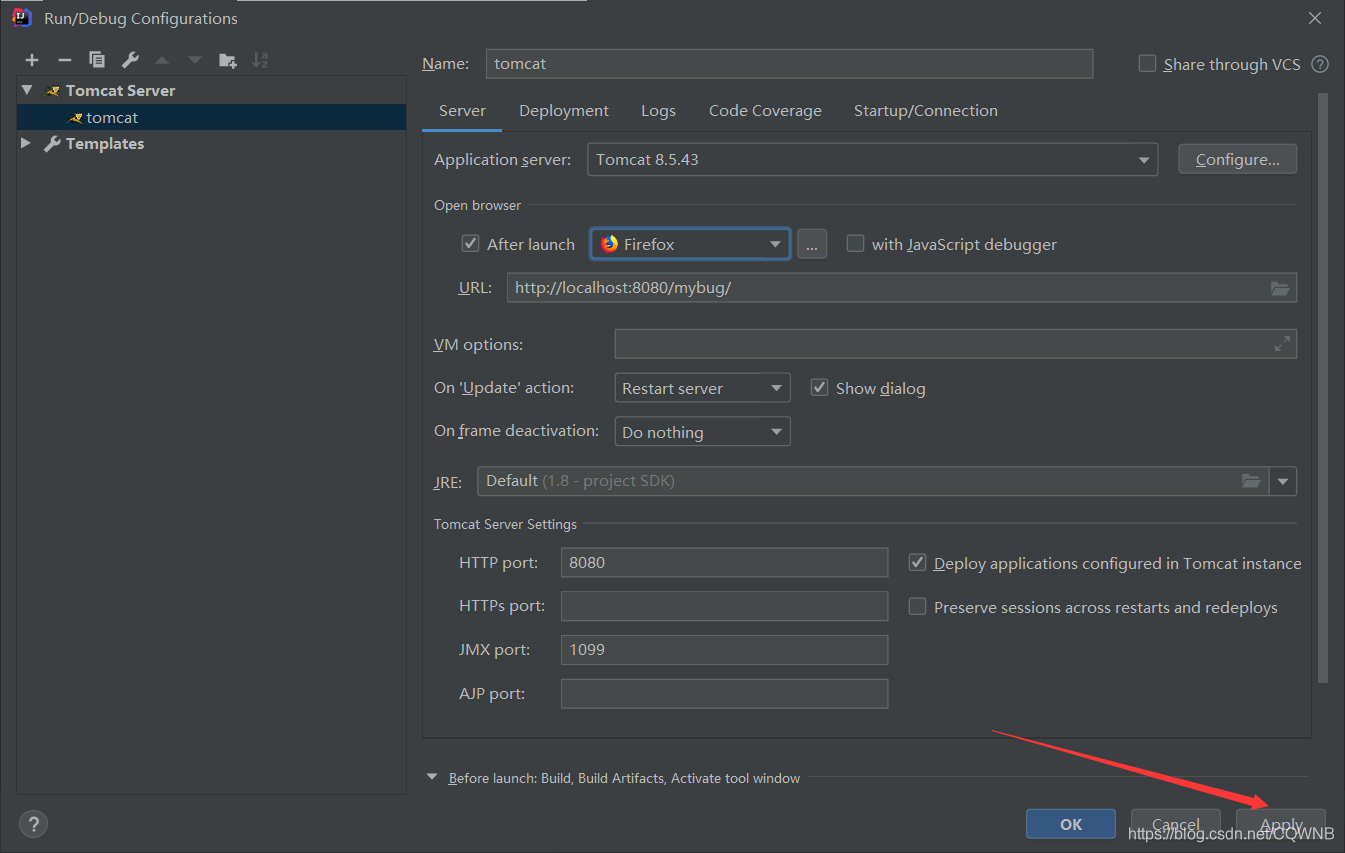Click help icon next to Share through VCS
Image resolution: width=1345 pixels, height=853 pixels.
coord(1320,64)
